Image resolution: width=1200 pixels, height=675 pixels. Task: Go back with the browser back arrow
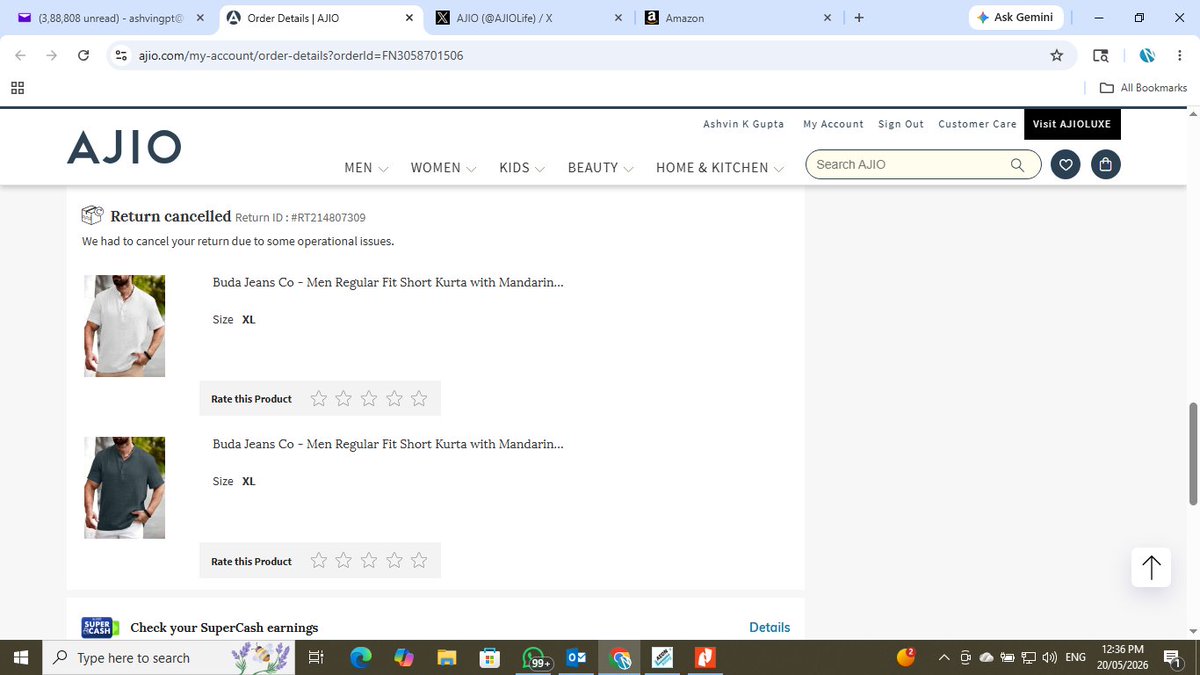click(20, 56)
